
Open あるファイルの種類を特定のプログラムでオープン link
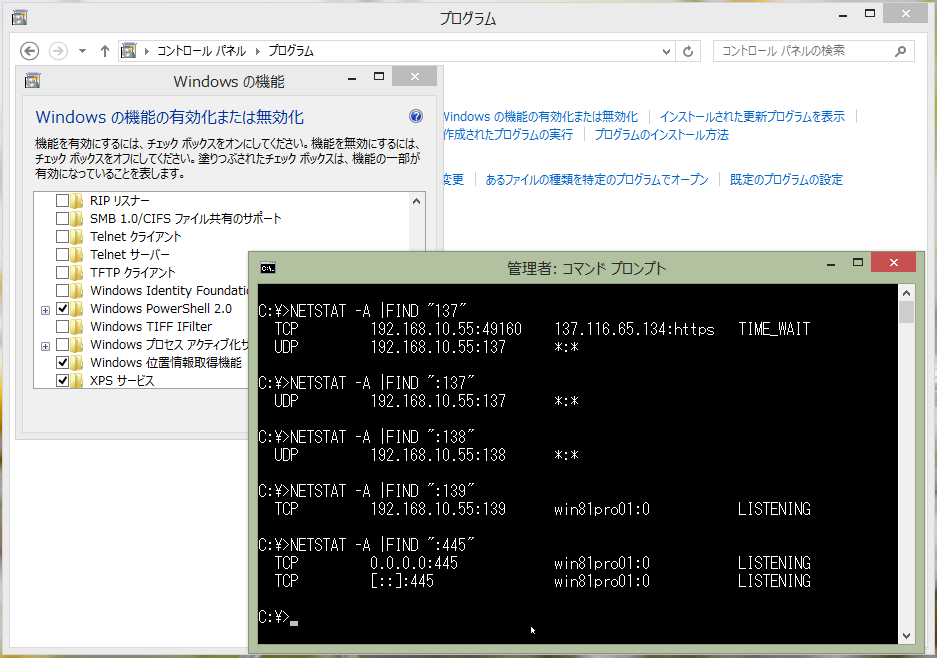(597, 179)
